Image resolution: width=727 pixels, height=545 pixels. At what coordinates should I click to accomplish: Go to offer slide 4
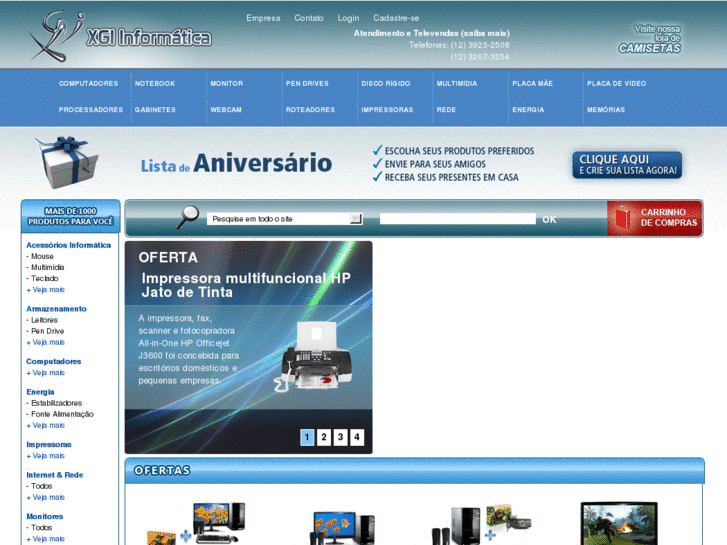coord(357,437)
